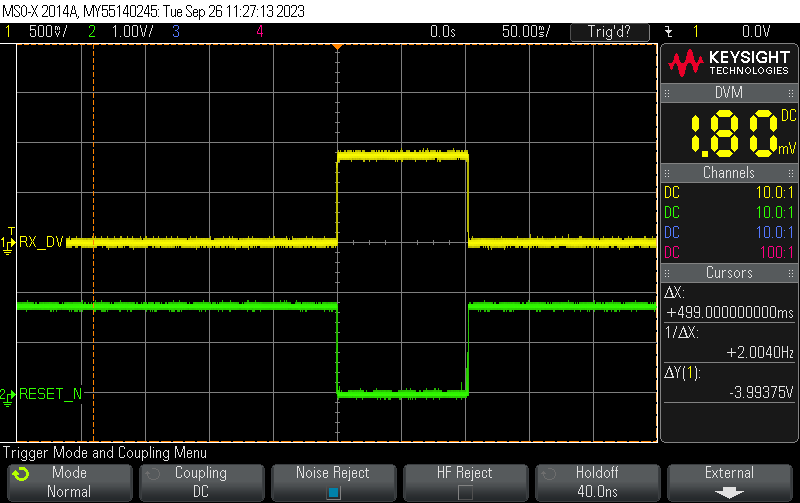Open the trigger Mode Normal softkey
This screenshot has height=503, width=800.
click(x=70, y=482)
